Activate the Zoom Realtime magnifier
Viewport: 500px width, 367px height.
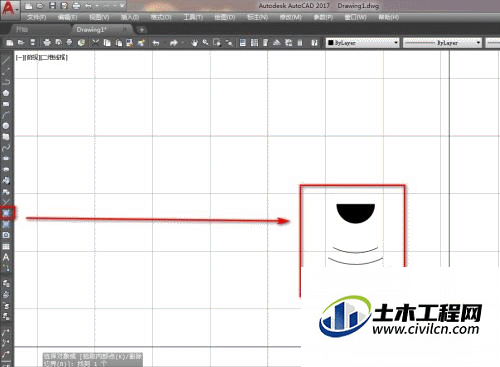pos(206,43)
